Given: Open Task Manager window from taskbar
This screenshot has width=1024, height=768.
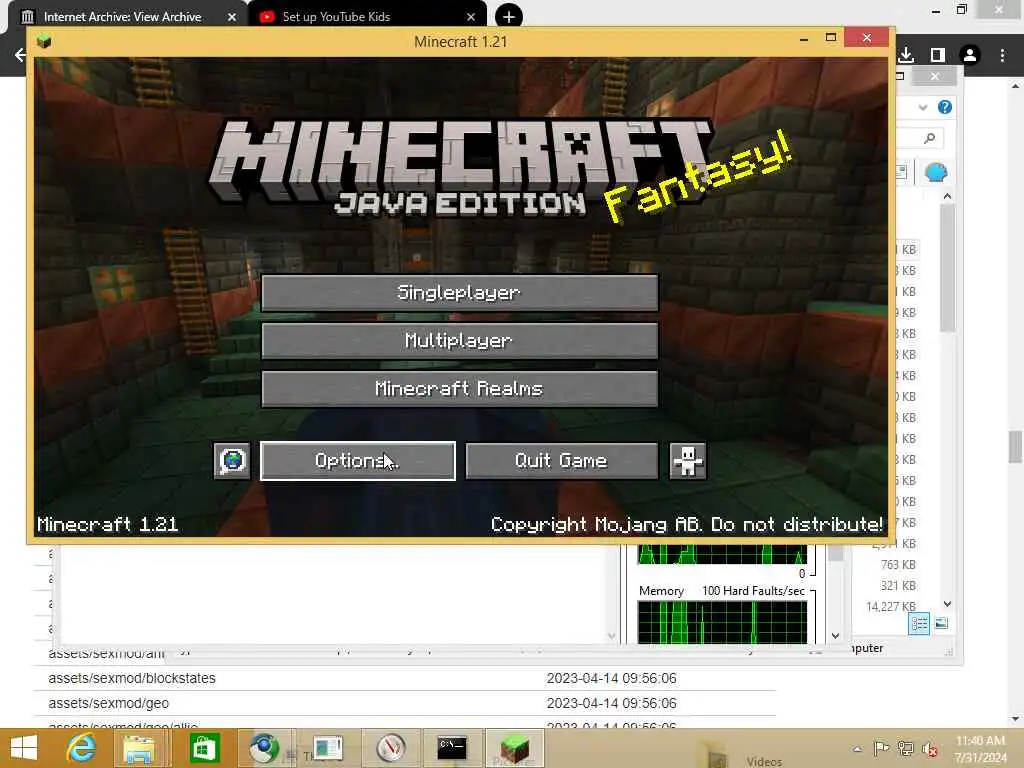Looking at the screenshot, I should pos(327,748).
